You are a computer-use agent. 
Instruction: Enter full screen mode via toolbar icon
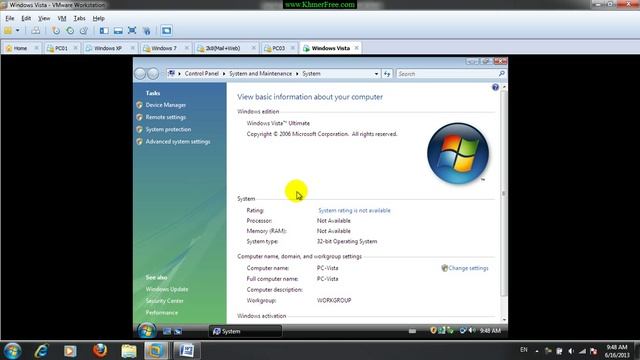click(x=132, y=31)
